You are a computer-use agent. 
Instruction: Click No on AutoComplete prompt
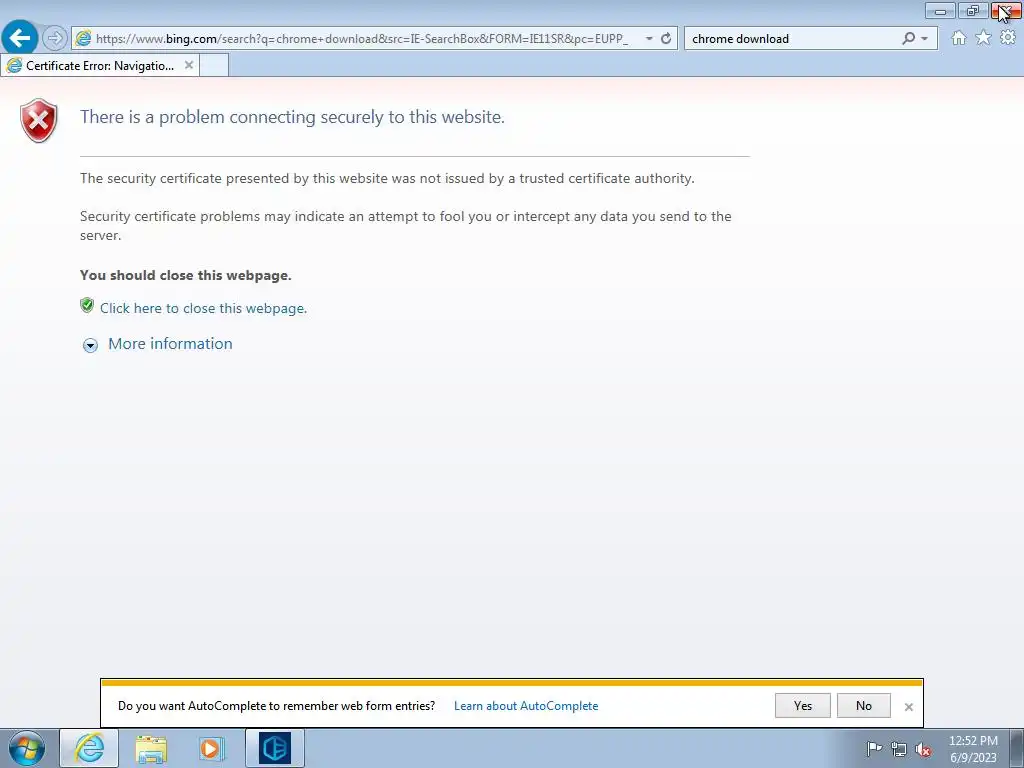pyautogui.click(x=863, y=705)
